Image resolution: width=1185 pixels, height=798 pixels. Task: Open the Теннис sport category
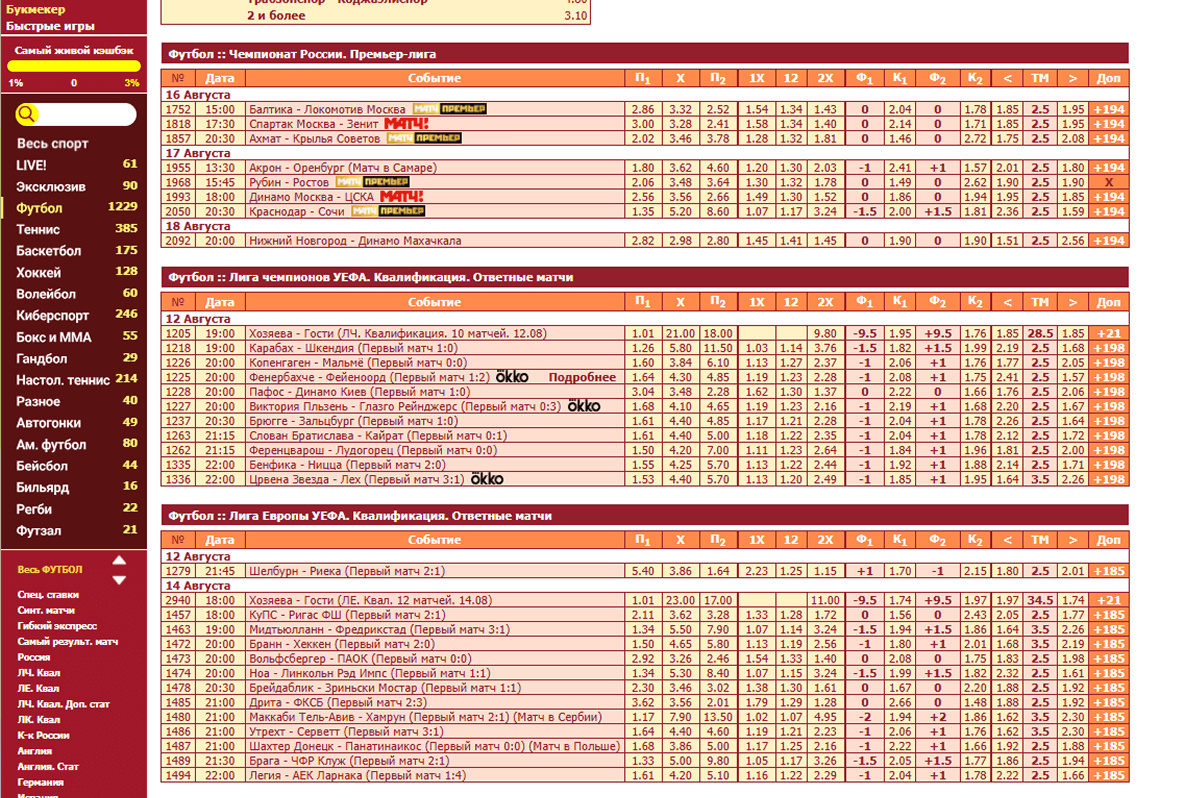point(38,230)
